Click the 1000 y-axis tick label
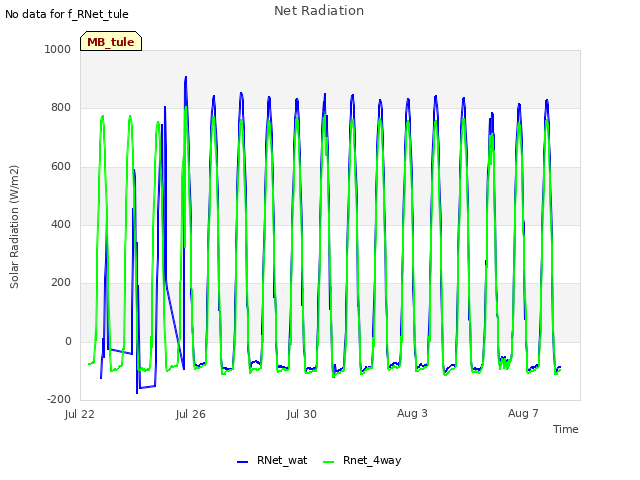Image resolution: width=640 pixels, height=480 pixels. 58,49
